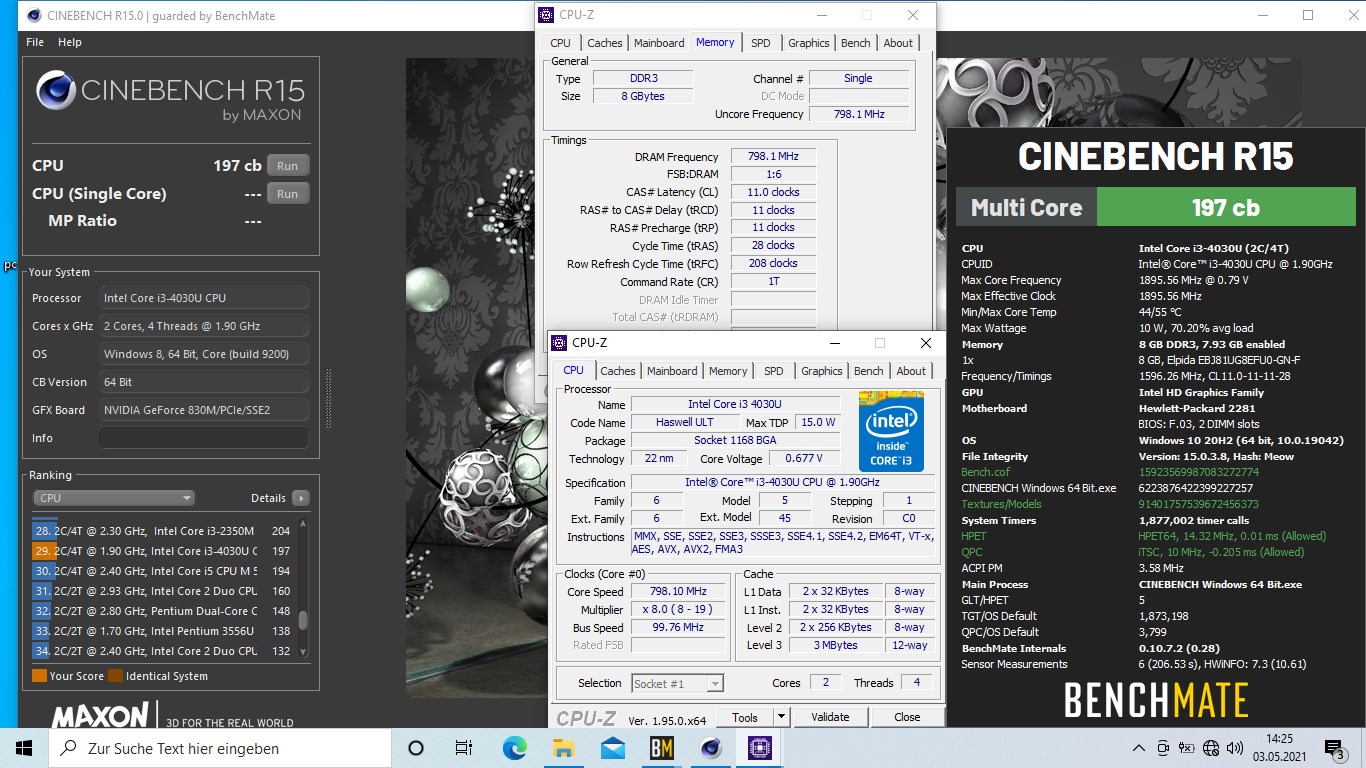Click the QPC entry in BenchMate panel
Viewport: 1366px width, 768px height.
[971, 552]
